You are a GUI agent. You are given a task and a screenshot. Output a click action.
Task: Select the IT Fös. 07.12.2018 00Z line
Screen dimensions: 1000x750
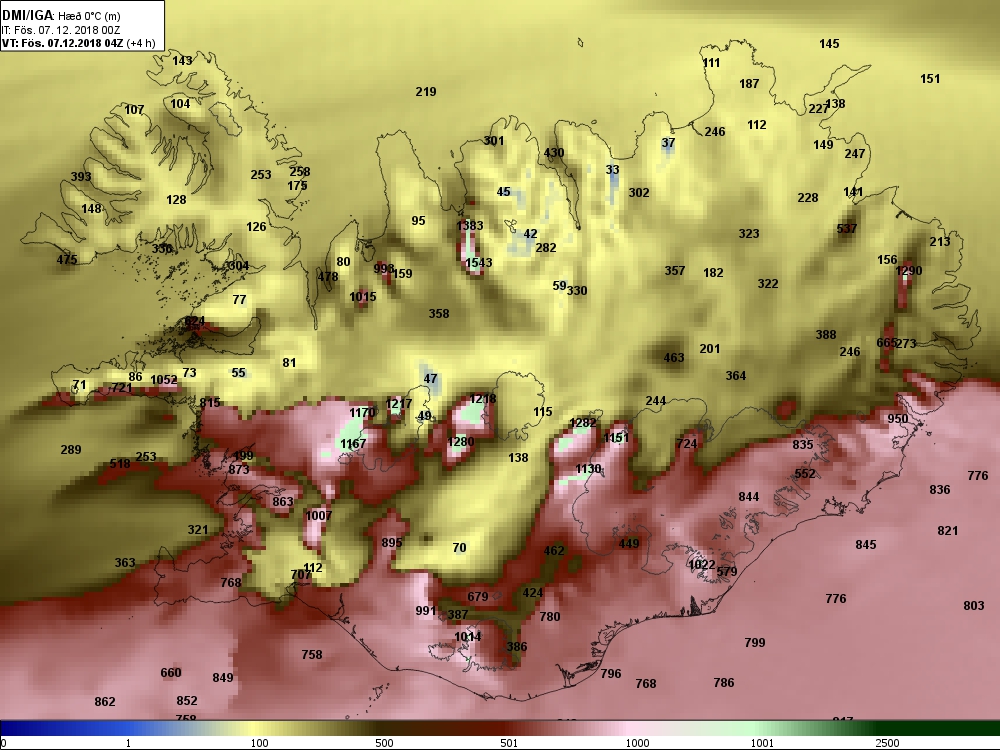[x=61, y=30]
